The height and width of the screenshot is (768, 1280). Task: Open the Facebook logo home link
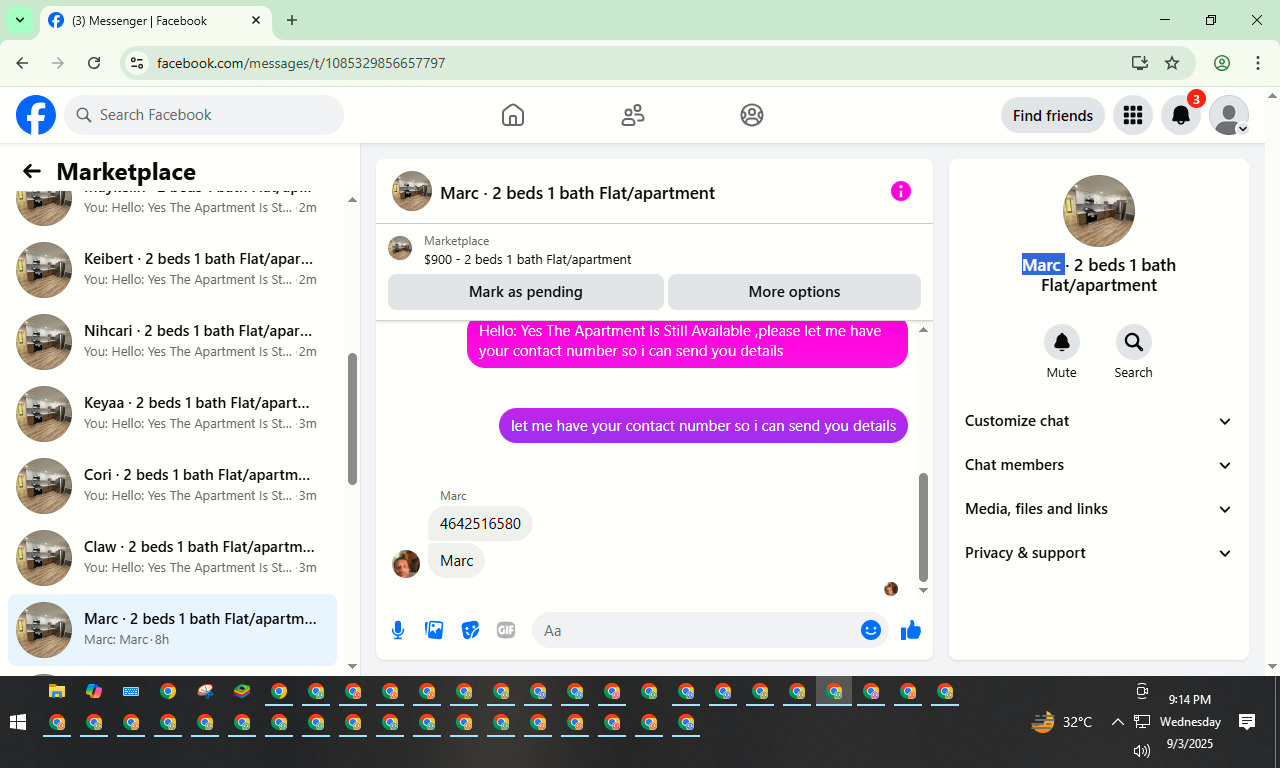(36, 115)
